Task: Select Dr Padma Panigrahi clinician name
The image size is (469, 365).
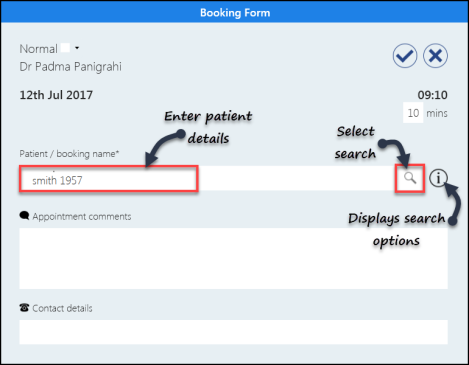Action: [70, 67]
